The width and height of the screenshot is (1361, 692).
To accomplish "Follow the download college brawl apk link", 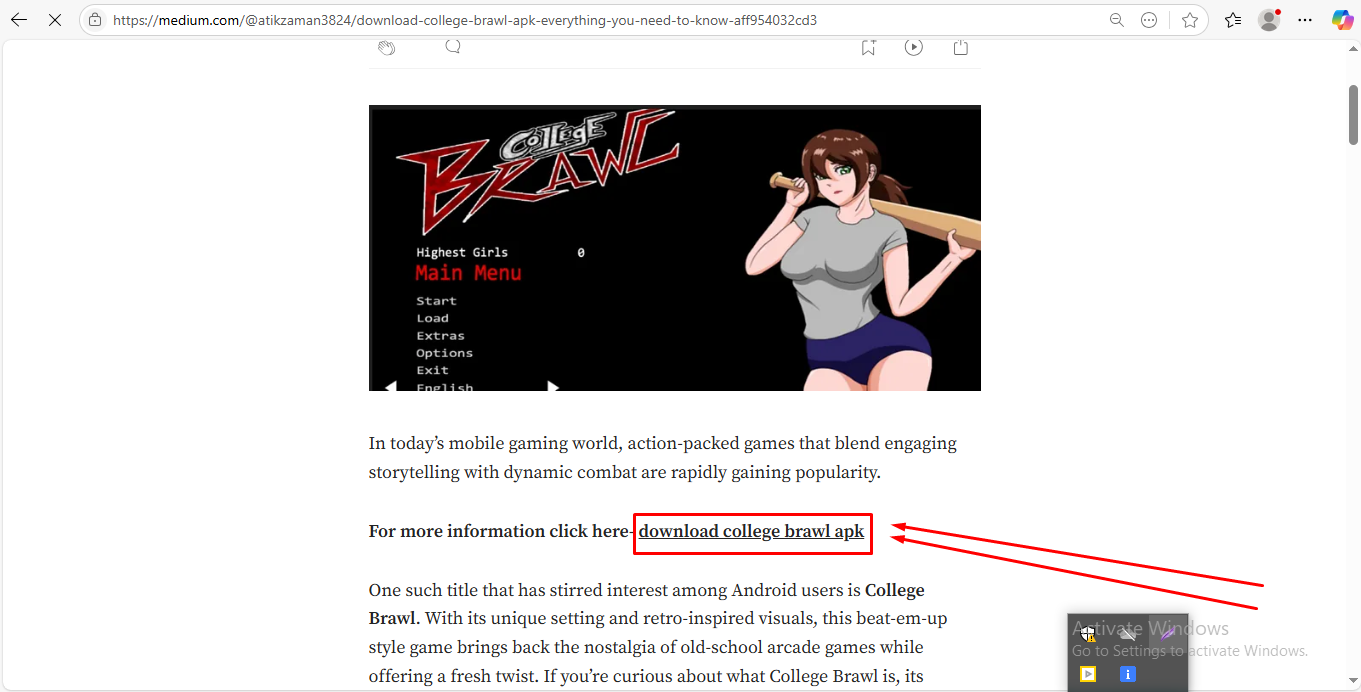I will point(751,532).
